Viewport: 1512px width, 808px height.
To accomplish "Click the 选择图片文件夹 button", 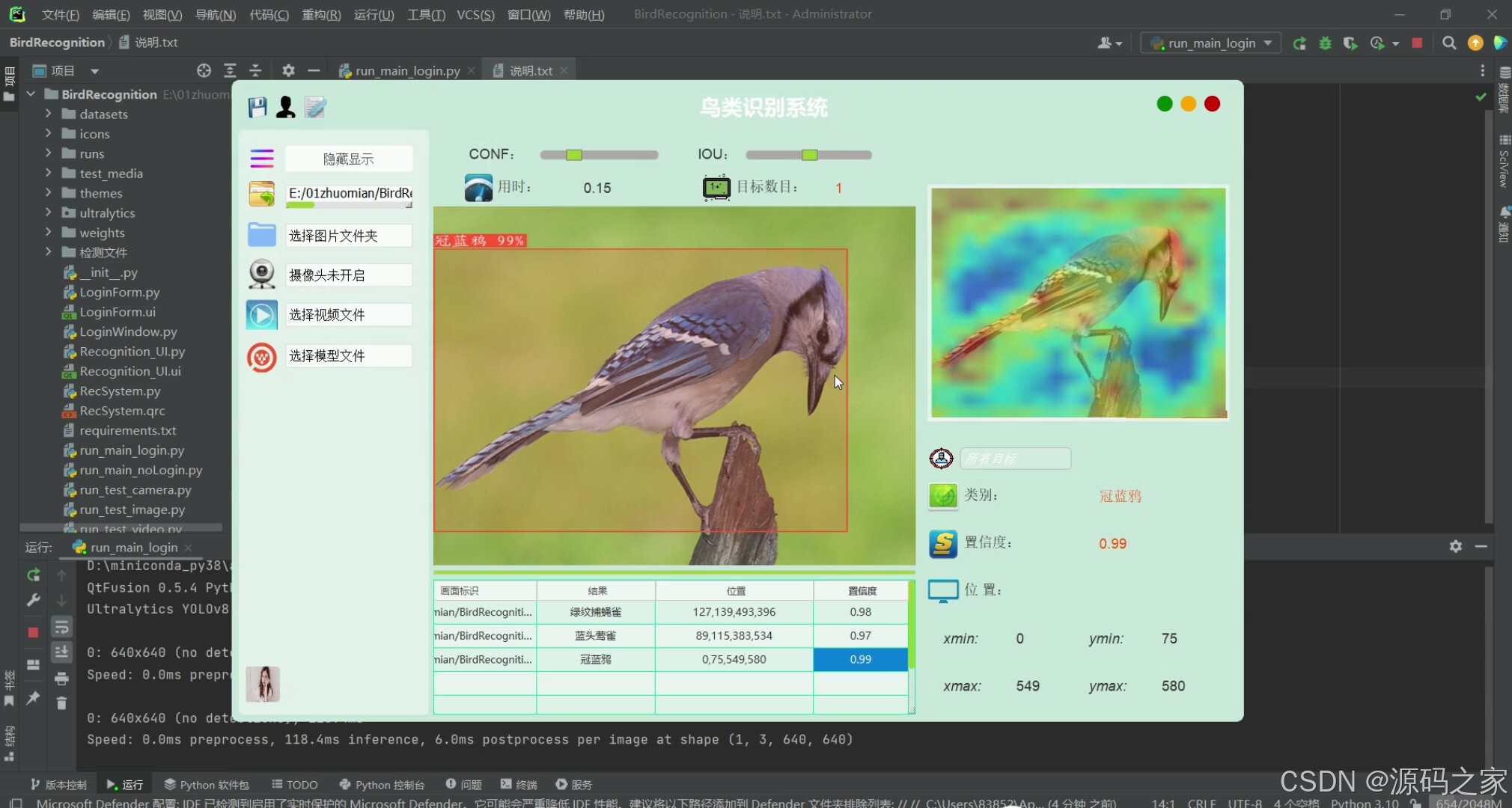I will coord(348,236).
